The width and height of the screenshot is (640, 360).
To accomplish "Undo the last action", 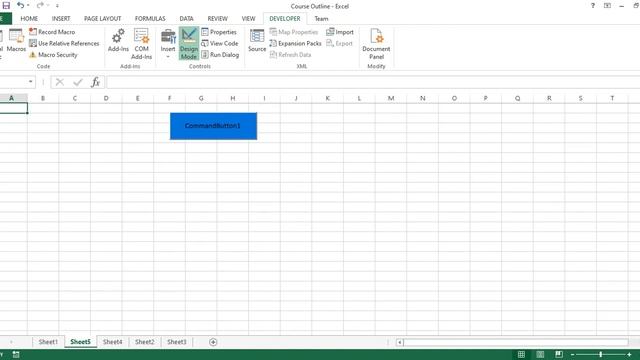I will coord(20,5).
